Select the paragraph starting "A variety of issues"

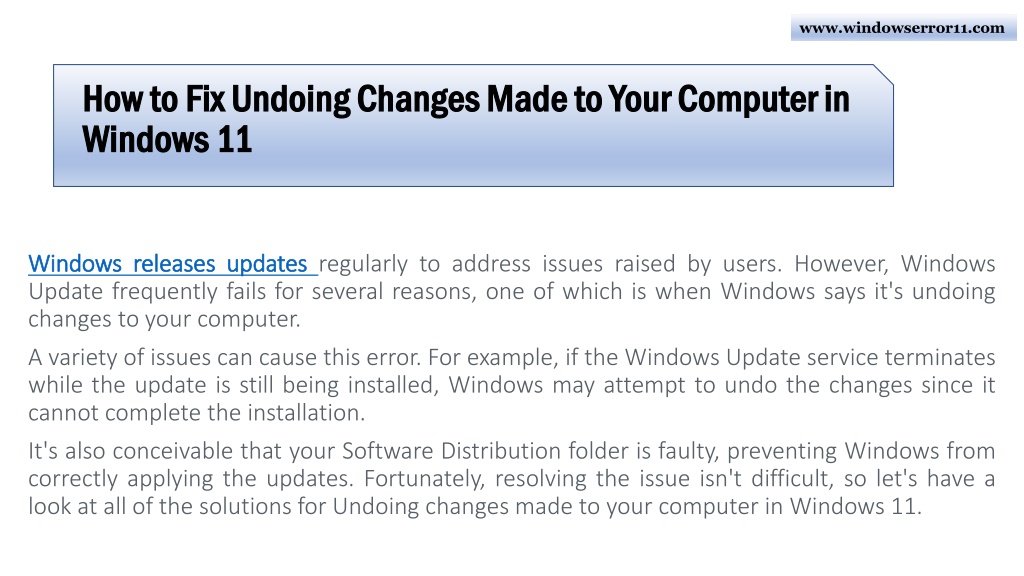click(x=511, y=385)
